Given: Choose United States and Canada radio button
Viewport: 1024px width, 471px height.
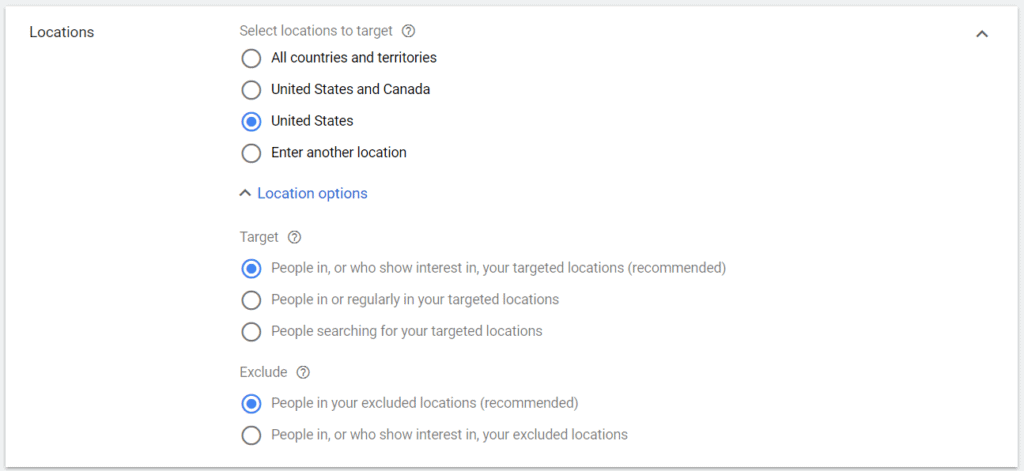Looking at the screenshot, I should click(x=251, y=90).
